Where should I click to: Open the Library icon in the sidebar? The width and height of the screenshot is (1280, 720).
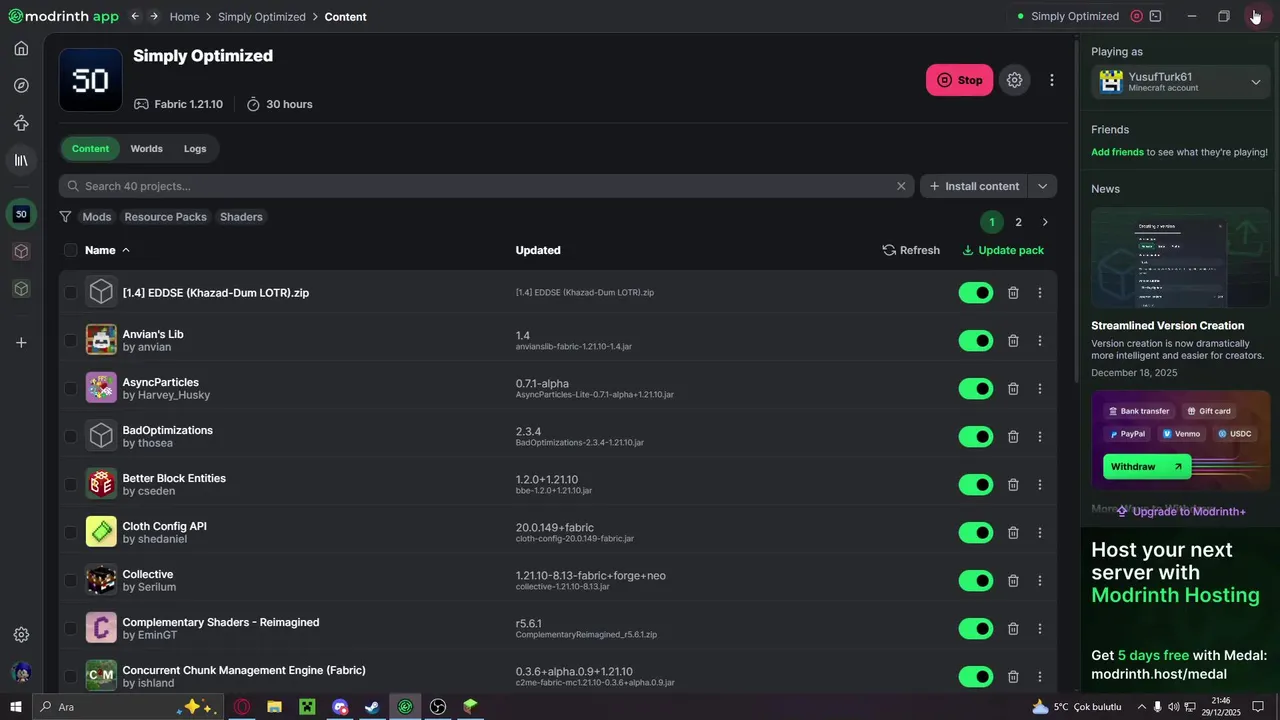(21, 160)
